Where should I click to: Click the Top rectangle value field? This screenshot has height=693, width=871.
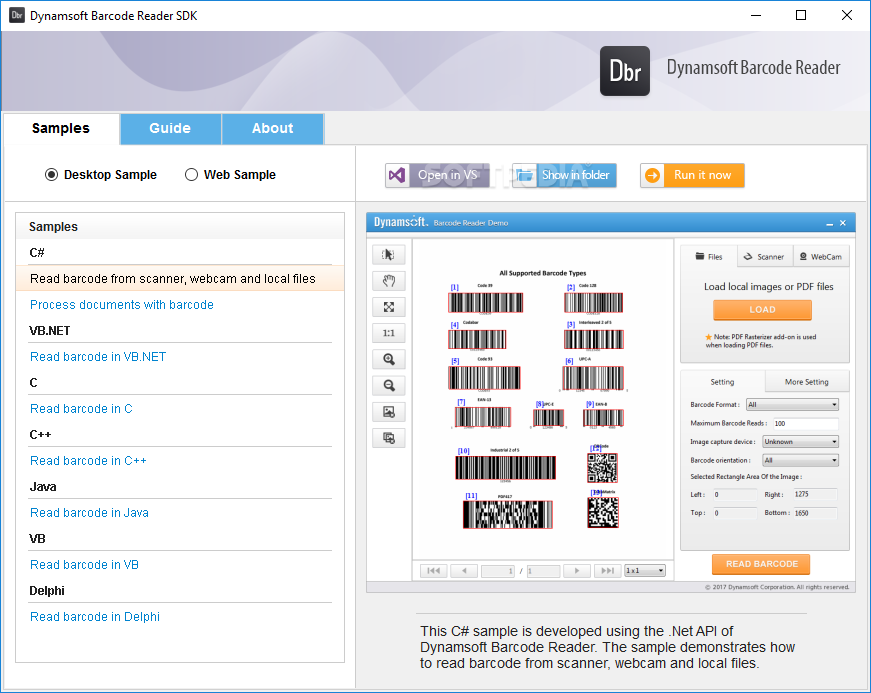[734, 513]
